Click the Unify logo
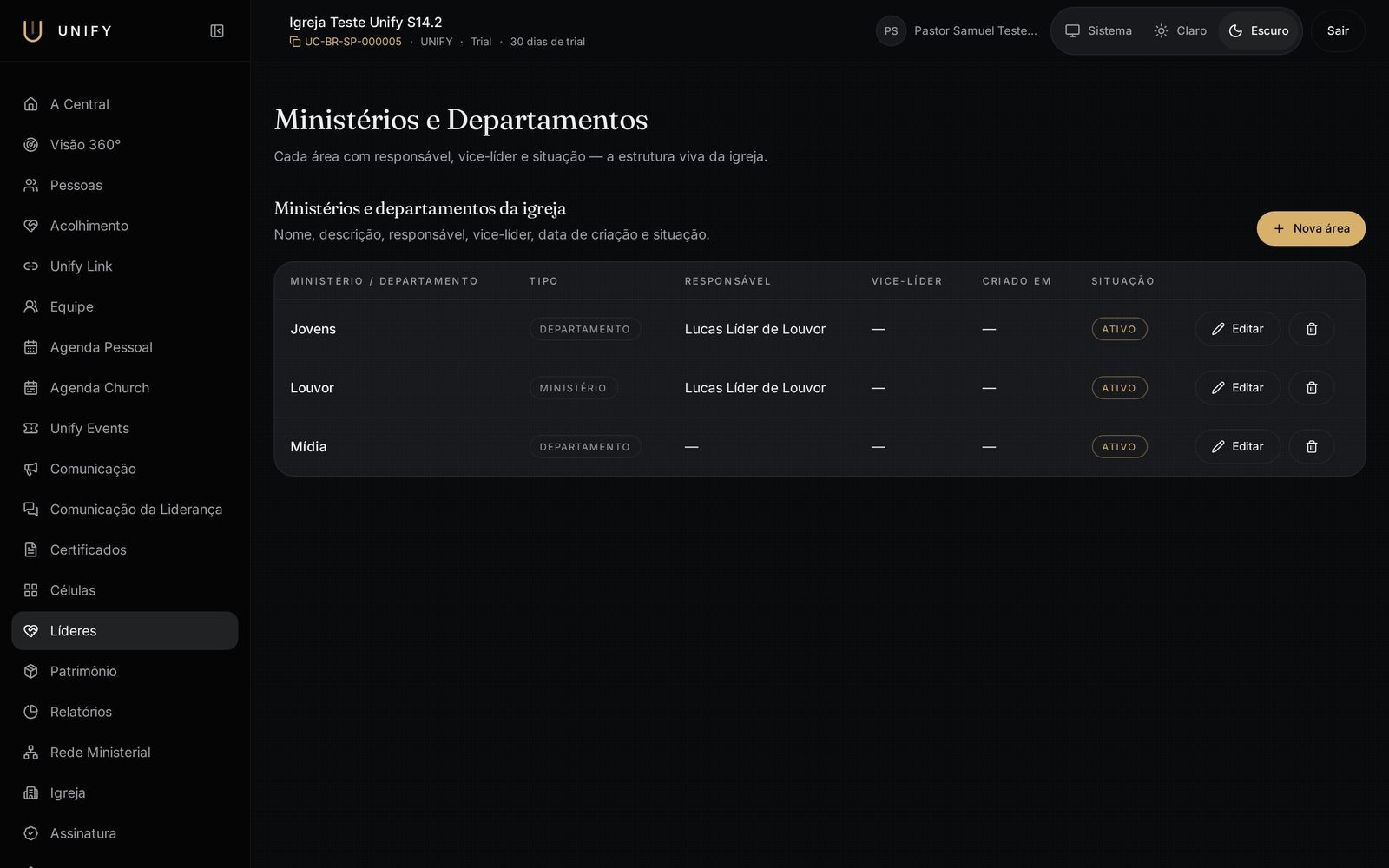 (67, 31)
